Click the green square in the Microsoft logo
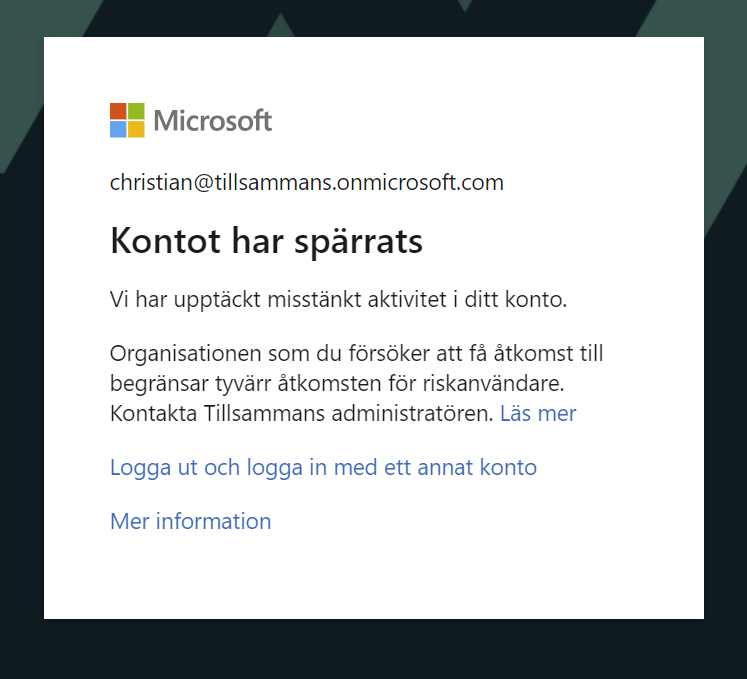This screenshot has height=679, width=747. tap(136, 111)
